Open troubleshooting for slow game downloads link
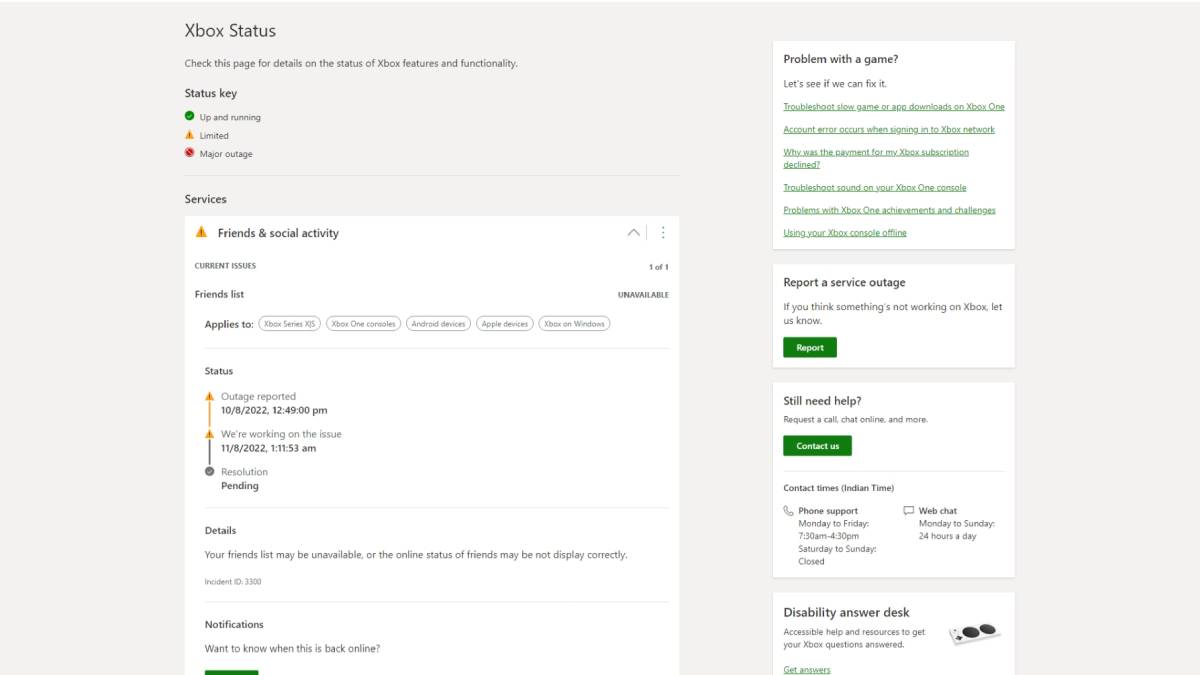This screenshot has width=1200, height=675. tap(893, 106)
